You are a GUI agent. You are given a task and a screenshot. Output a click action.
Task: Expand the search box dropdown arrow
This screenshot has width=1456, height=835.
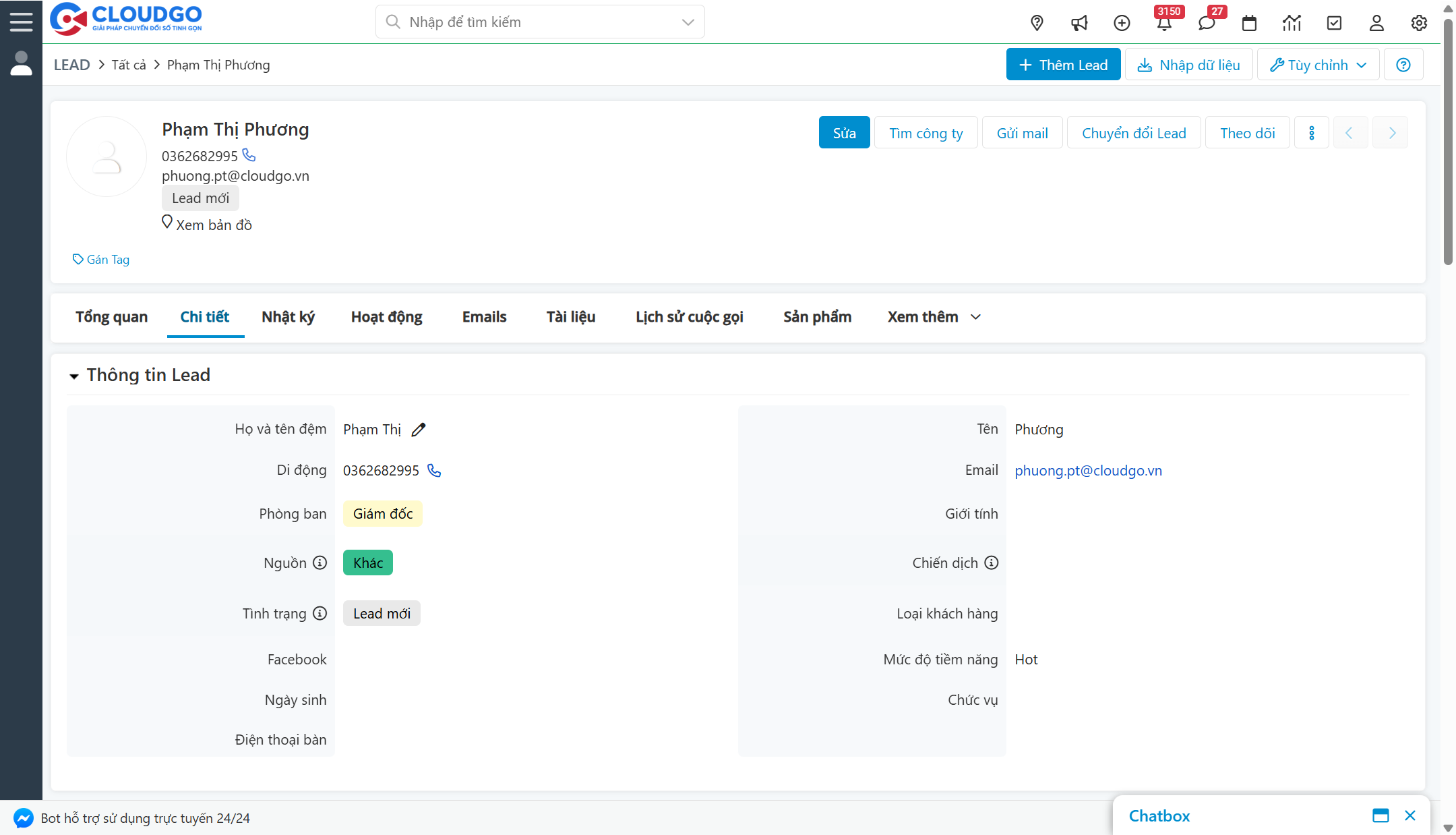tap(688, 22)
